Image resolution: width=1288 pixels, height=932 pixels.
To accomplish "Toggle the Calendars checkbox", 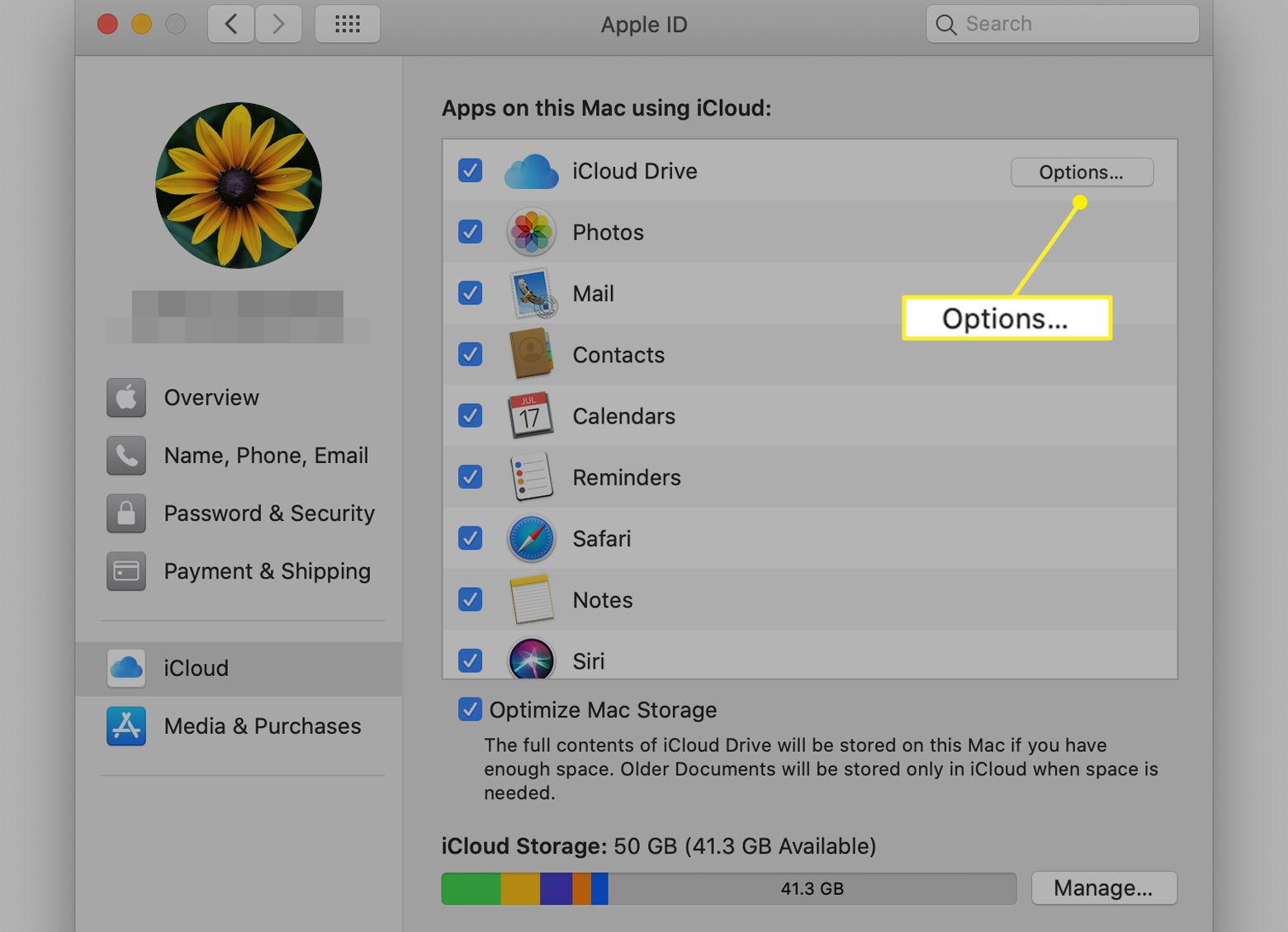I will tap(470, 415).
